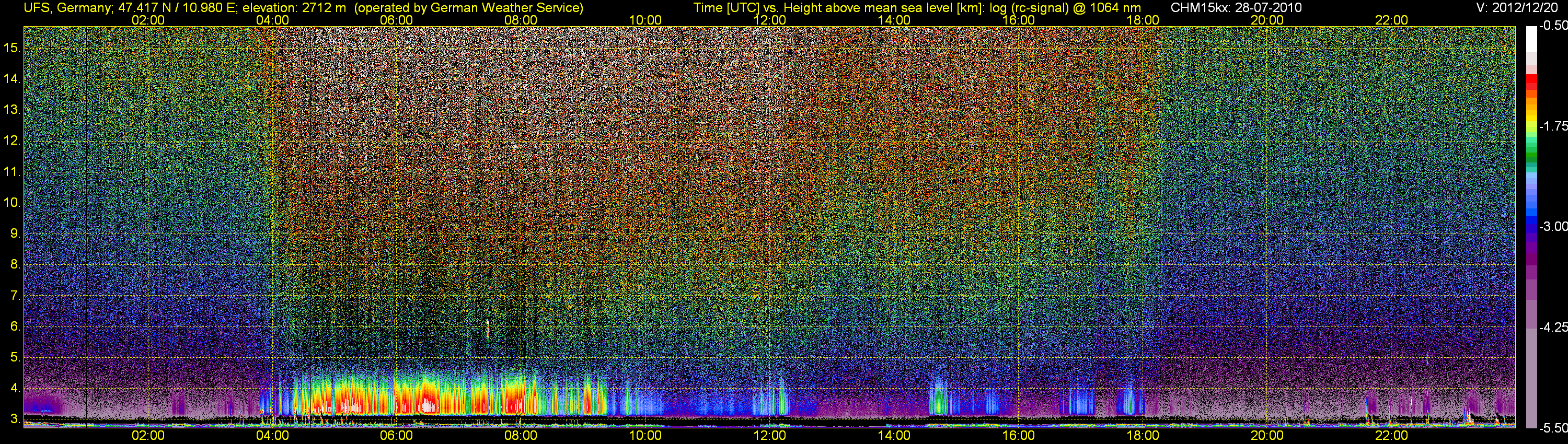Click "22:00" on the upper time axis

[1391, 20]
